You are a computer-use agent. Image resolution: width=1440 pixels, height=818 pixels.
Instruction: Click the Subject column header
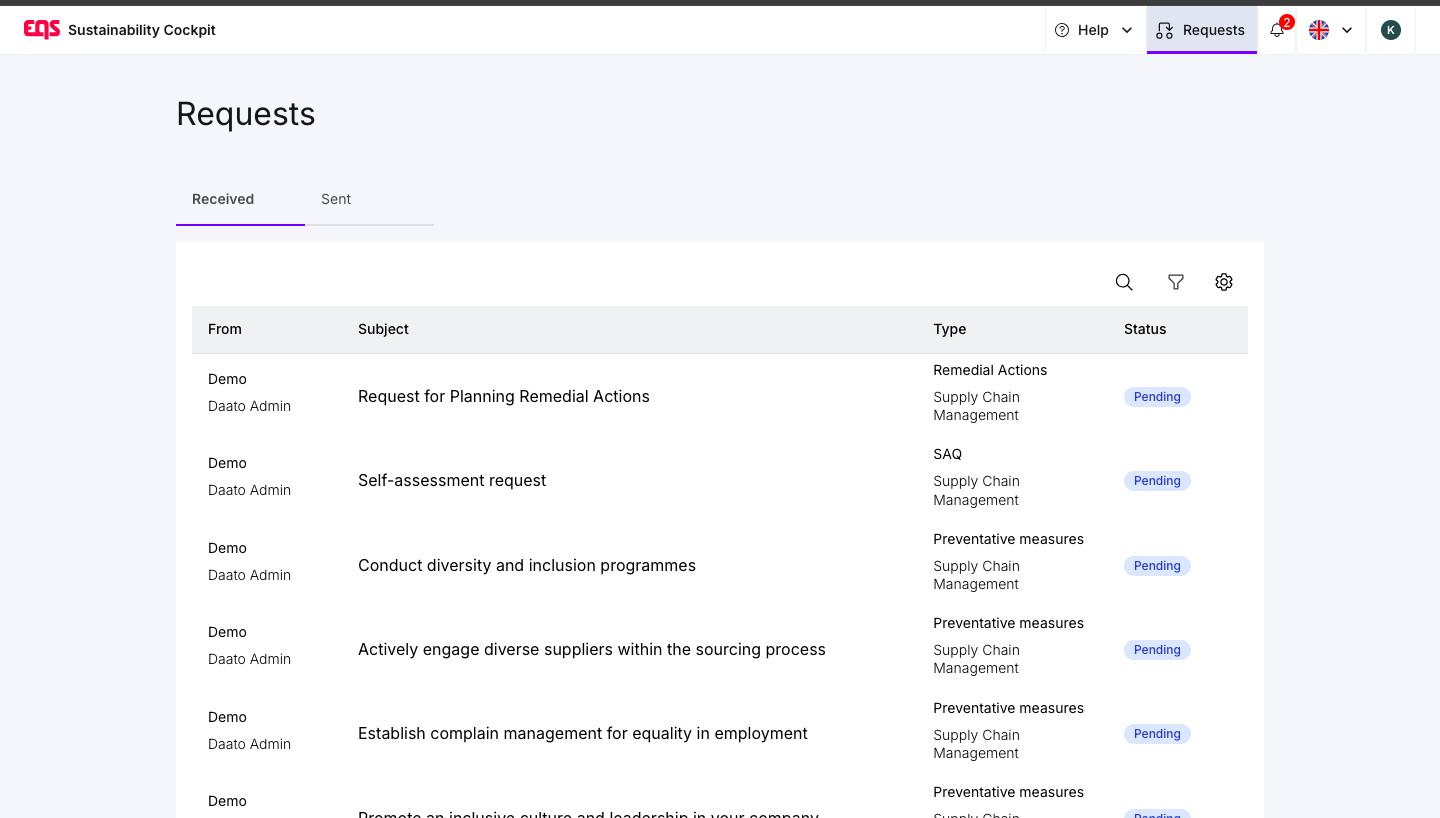(x=383, y=329)
